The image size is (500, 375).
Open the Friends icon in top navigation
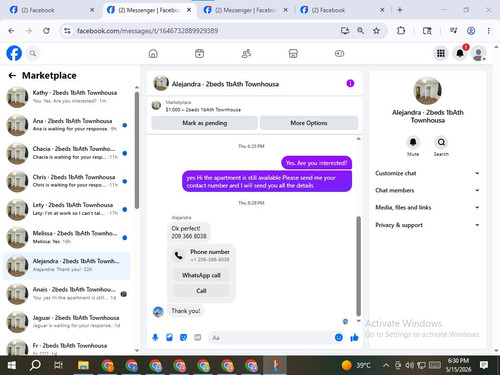pyautogui.click(x=246, y=53)
